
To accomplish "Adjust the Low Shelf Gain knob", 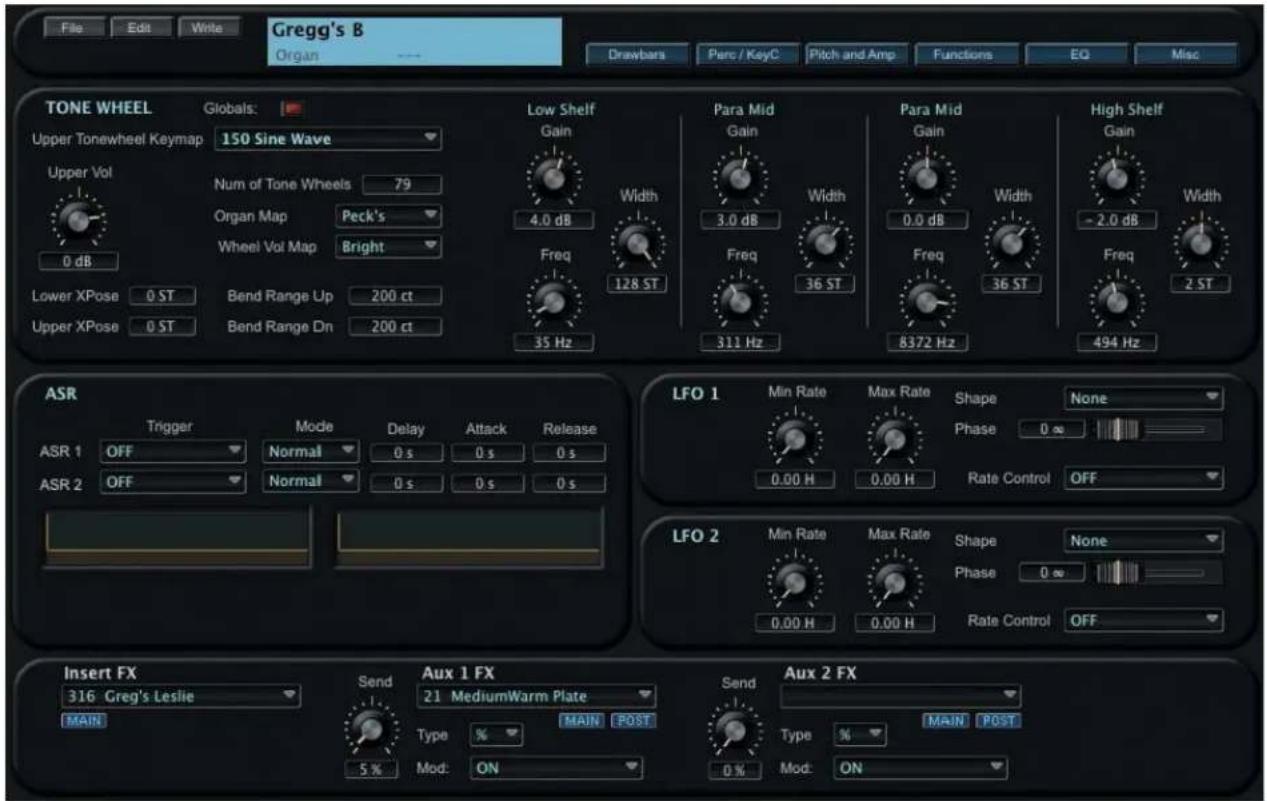I will [x=554, y=178].
